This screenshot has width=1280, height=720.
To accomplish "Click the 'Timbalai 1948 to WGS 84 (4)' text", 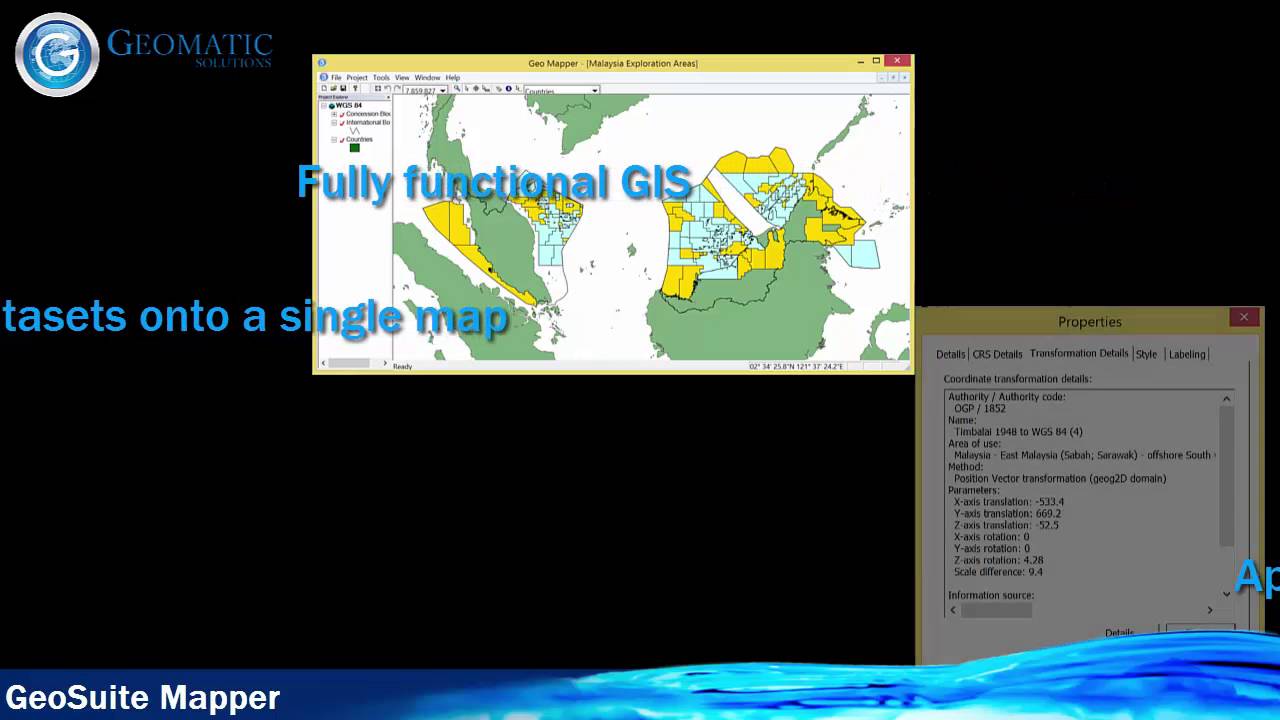I will point(1018,432).
